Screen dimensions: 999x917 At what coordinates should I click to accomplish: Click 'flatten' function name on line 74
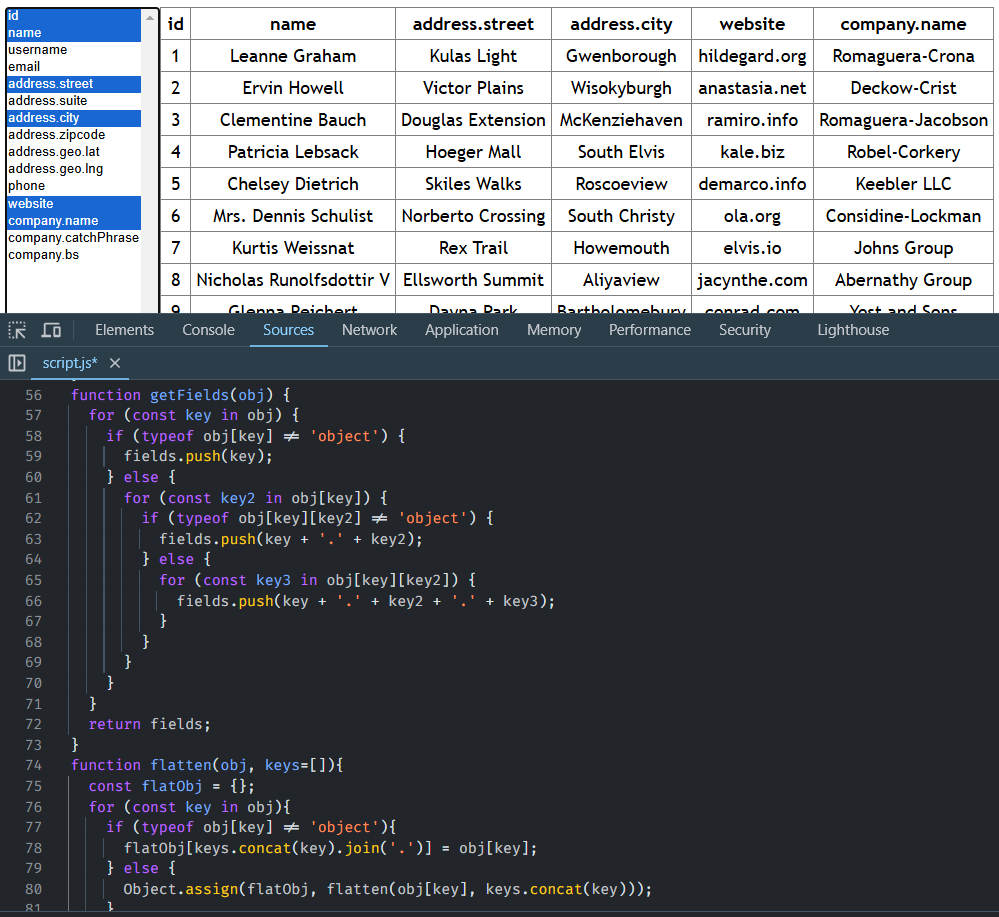[x=181, y=765]
